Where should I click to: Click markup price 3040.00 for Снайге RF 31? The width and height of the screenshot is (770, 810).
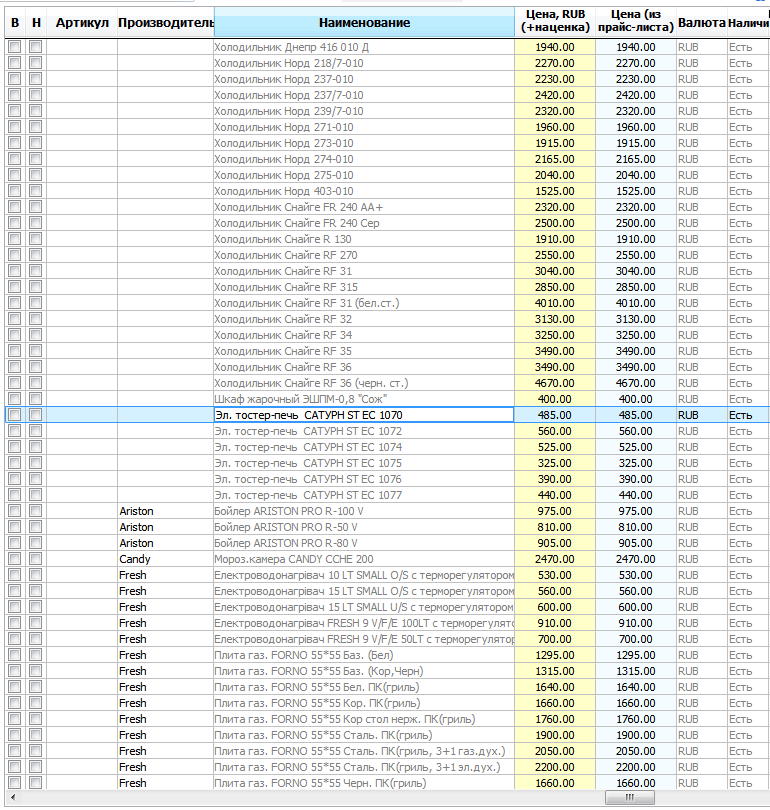[x=555, y=271]
